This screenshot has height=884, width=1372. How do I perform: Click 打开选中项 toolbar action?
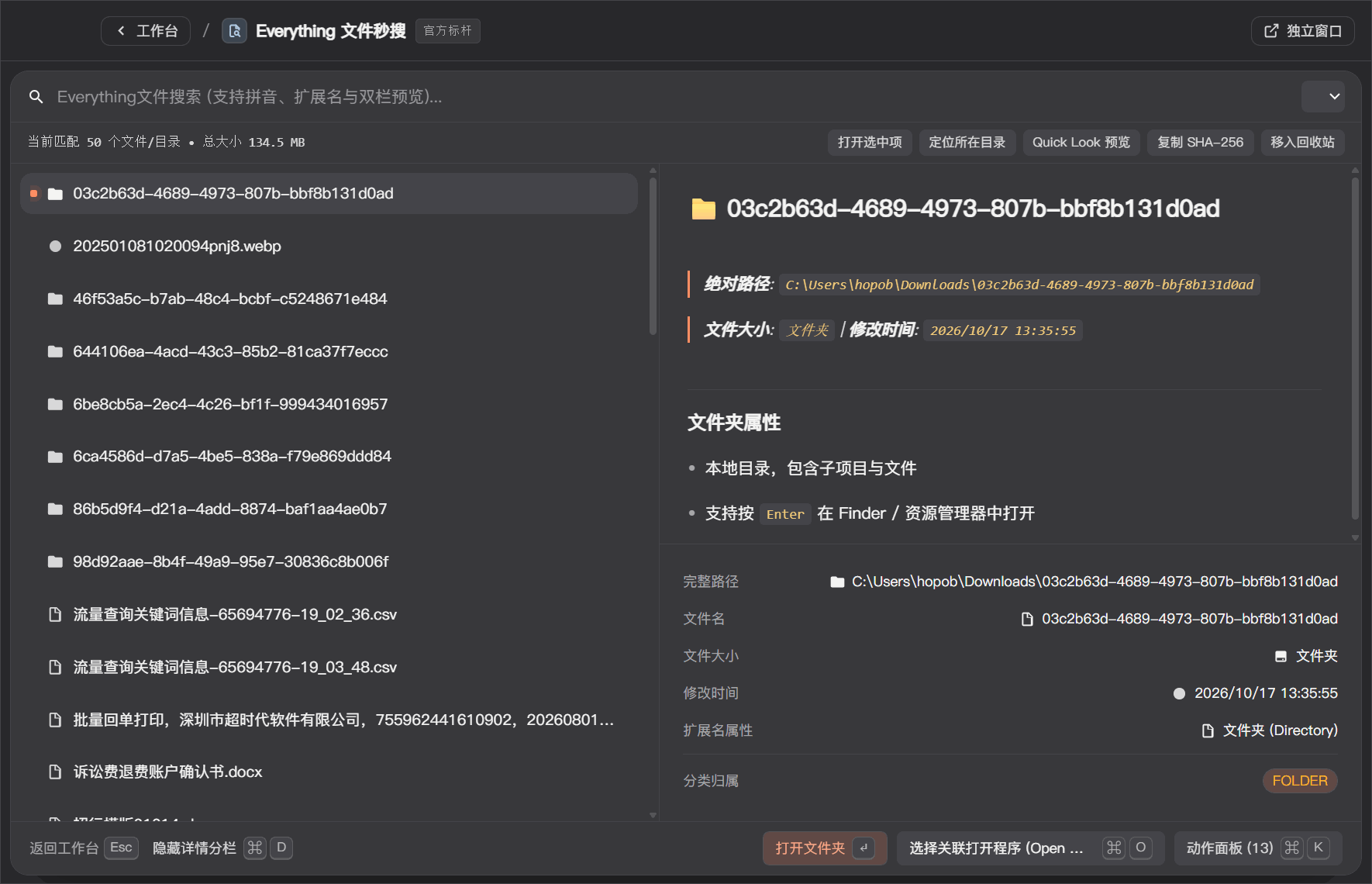click(x=870, y=143)
